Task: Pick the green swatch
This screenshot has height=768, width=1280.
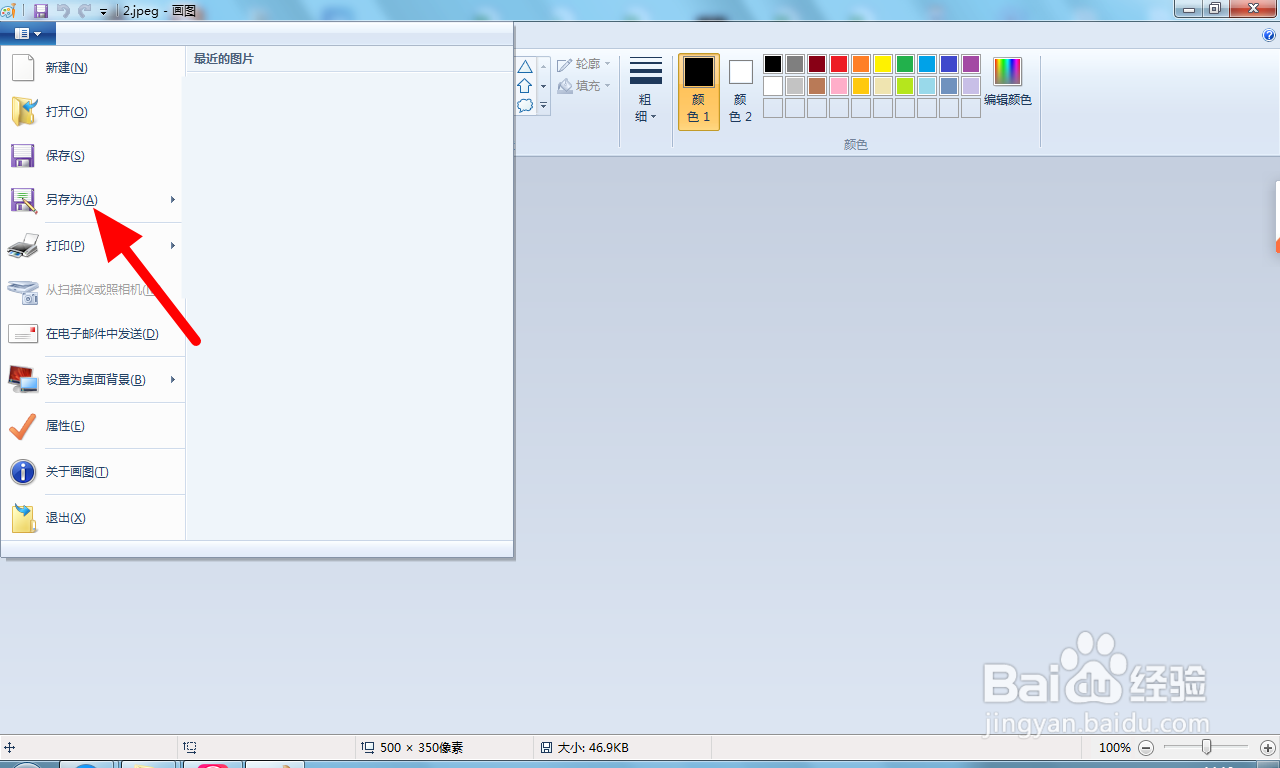Action: pos(905,64)
